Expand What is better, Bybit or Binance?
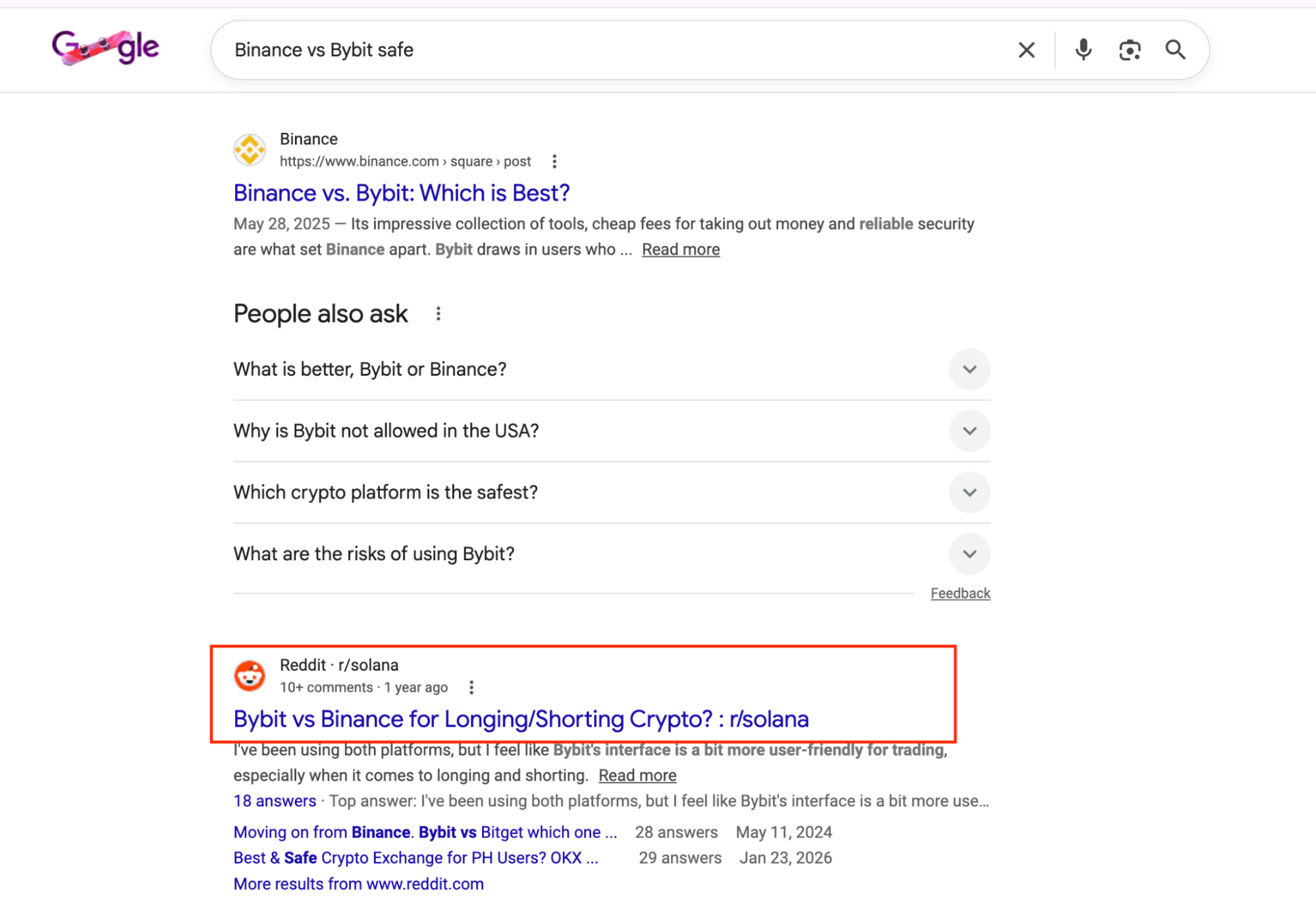Image resolution: width=1316 pixels, height=905 pixels. (612, 369)
